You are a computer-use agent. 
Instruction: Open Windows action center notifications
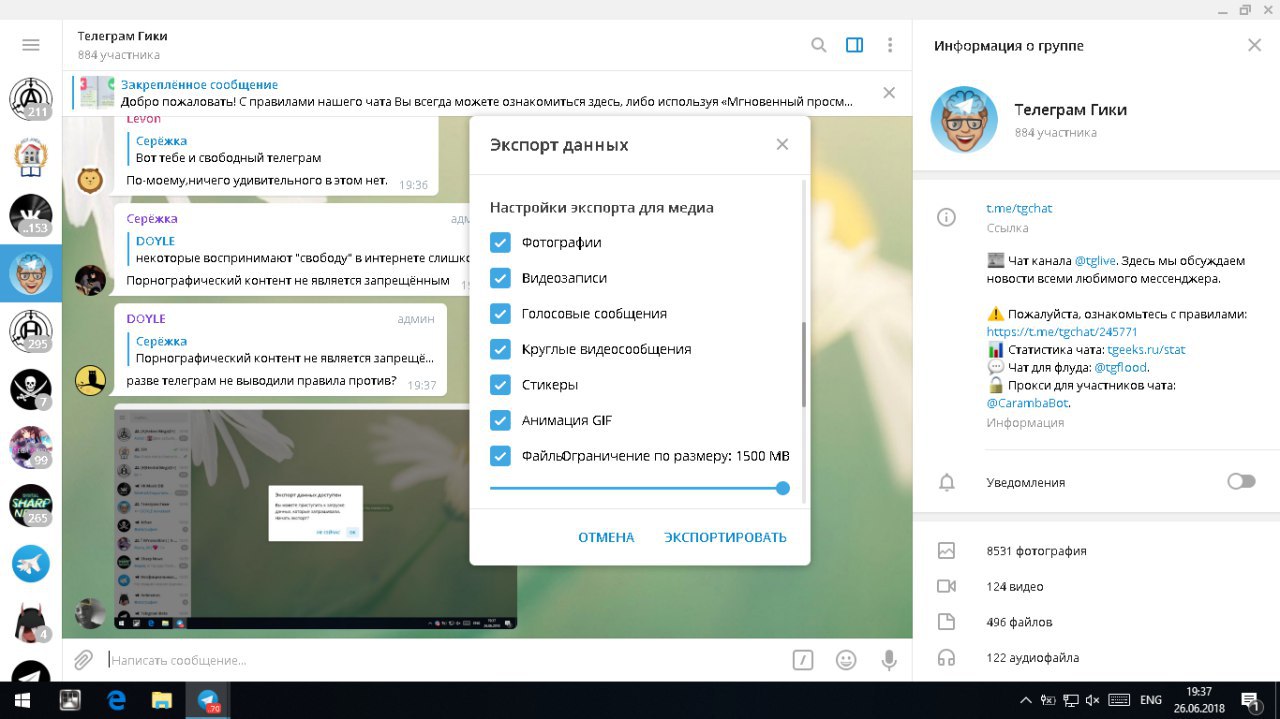pos(1250,700)
